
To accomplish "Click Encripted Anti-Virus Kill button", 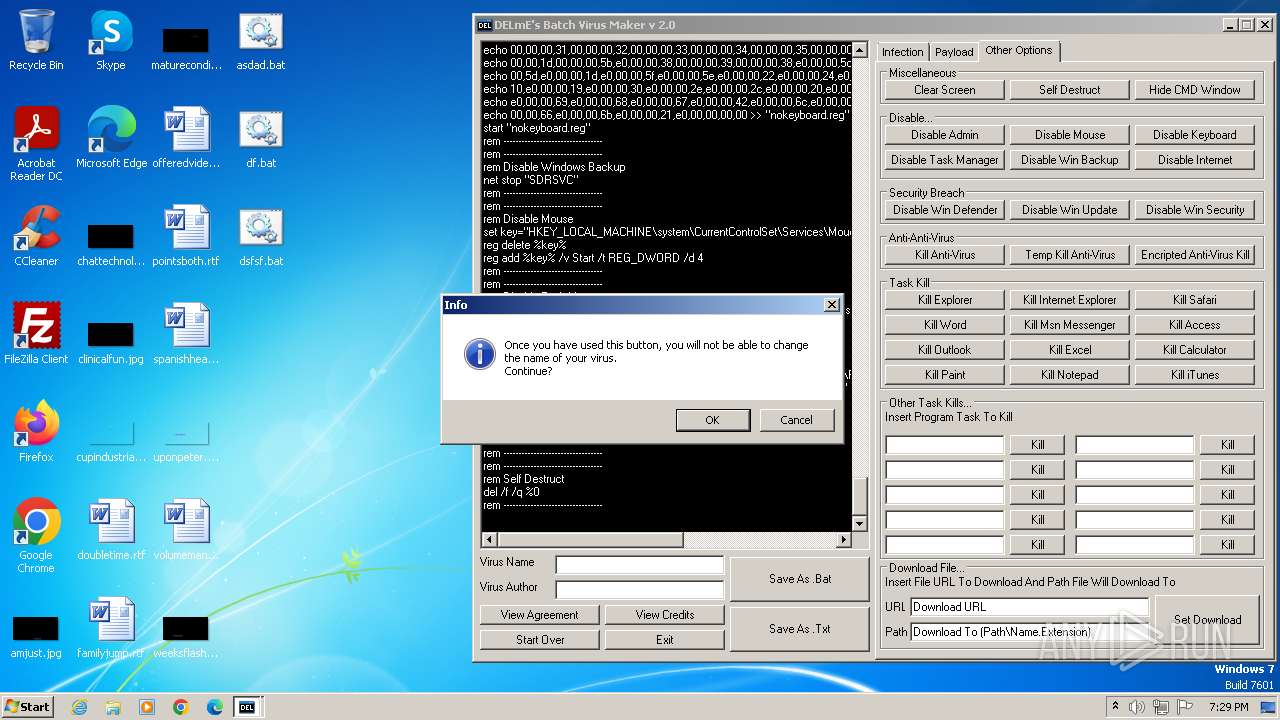I will 1194,255.
